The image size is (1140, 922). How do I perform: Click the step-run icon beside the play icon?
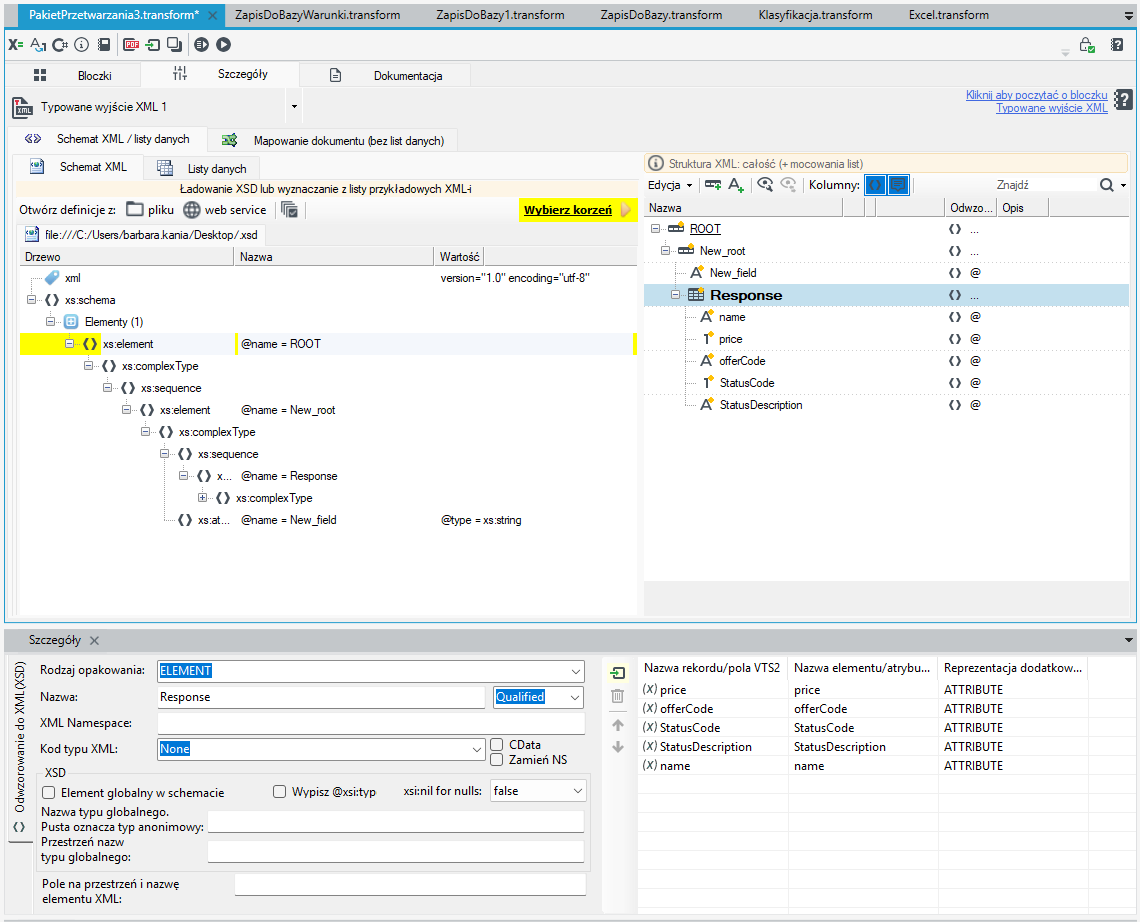pos(201,45)
